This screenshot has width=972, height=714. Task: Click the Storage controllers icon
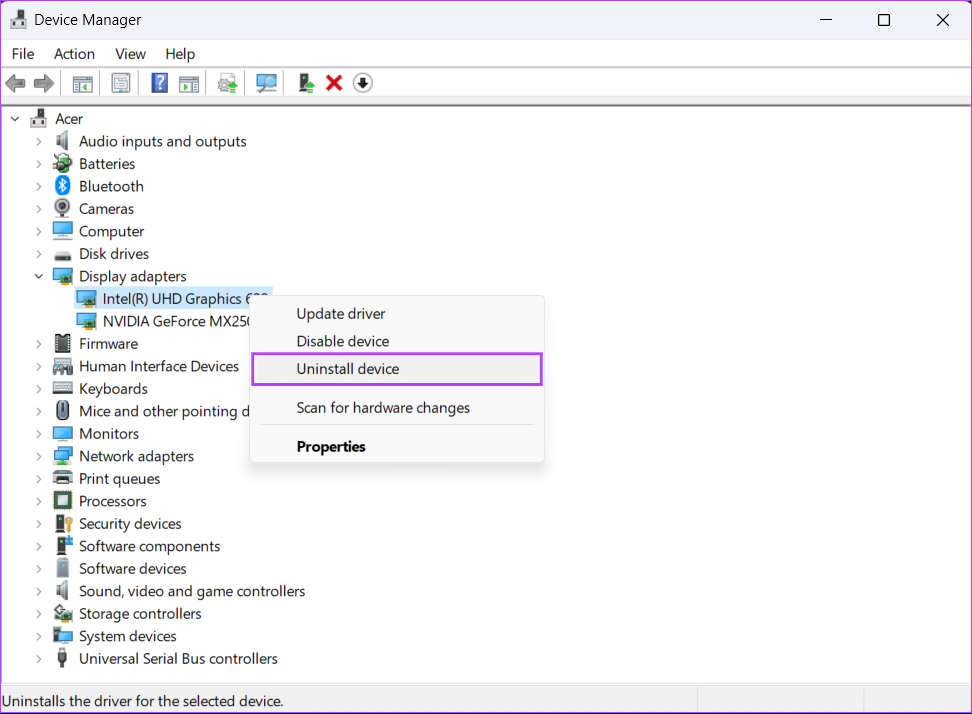pyautogui.click(x=63, y=613)
